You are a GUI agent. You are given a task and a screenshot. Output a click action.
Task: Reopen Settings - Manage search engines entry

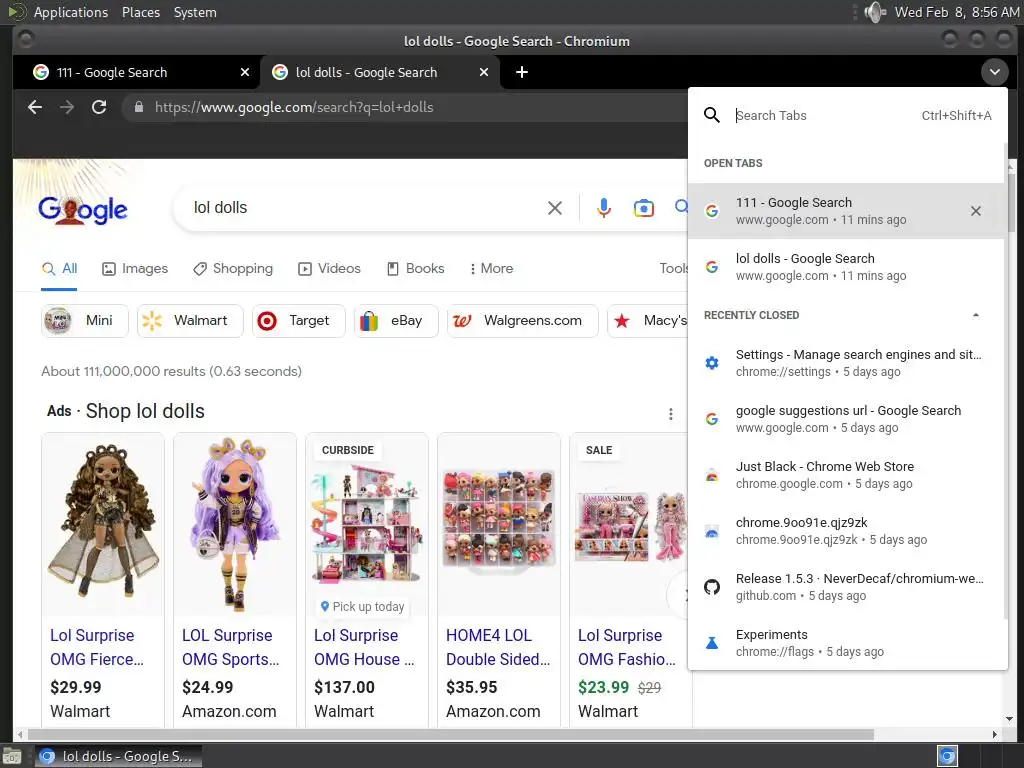(847, 363)
